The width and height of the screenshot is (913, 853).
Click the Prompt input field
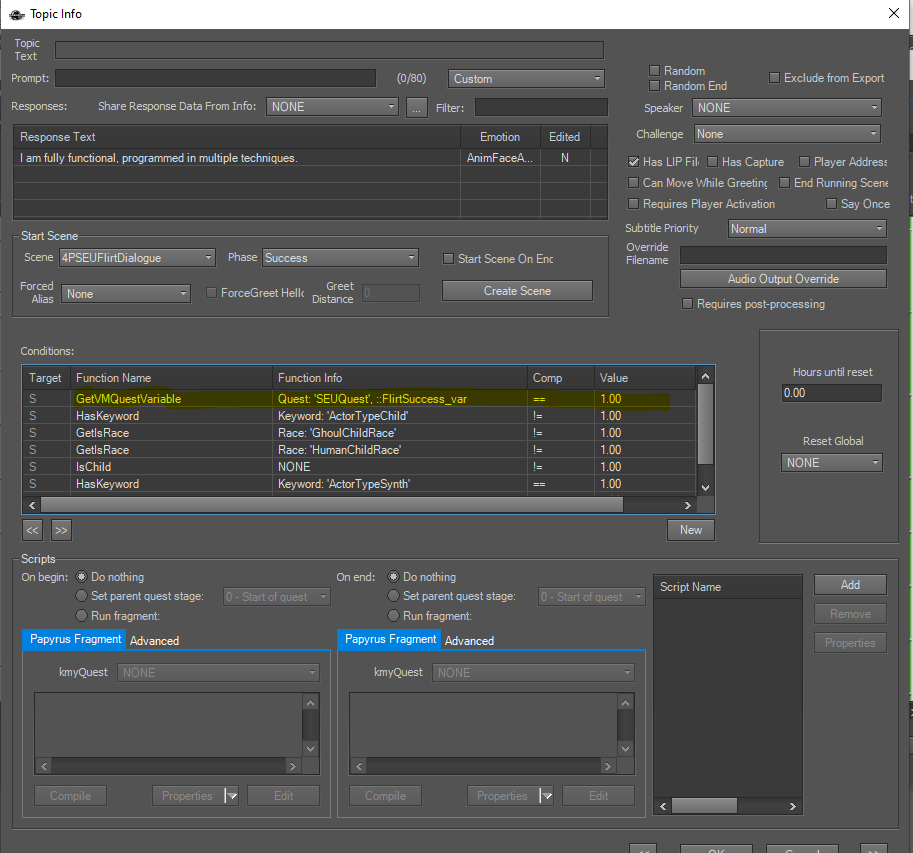[x=215, y=78]
